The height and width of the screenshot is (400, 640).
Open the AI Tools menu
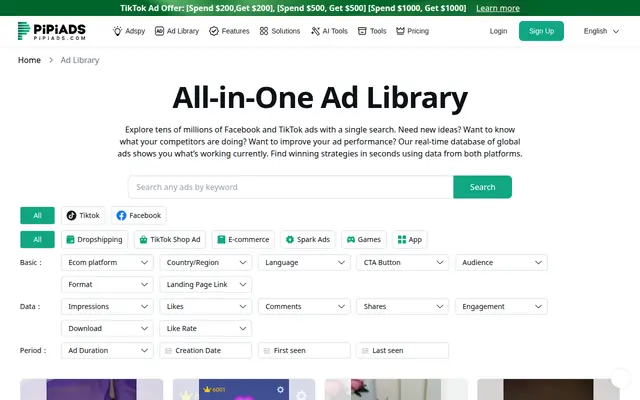point(329,31)
